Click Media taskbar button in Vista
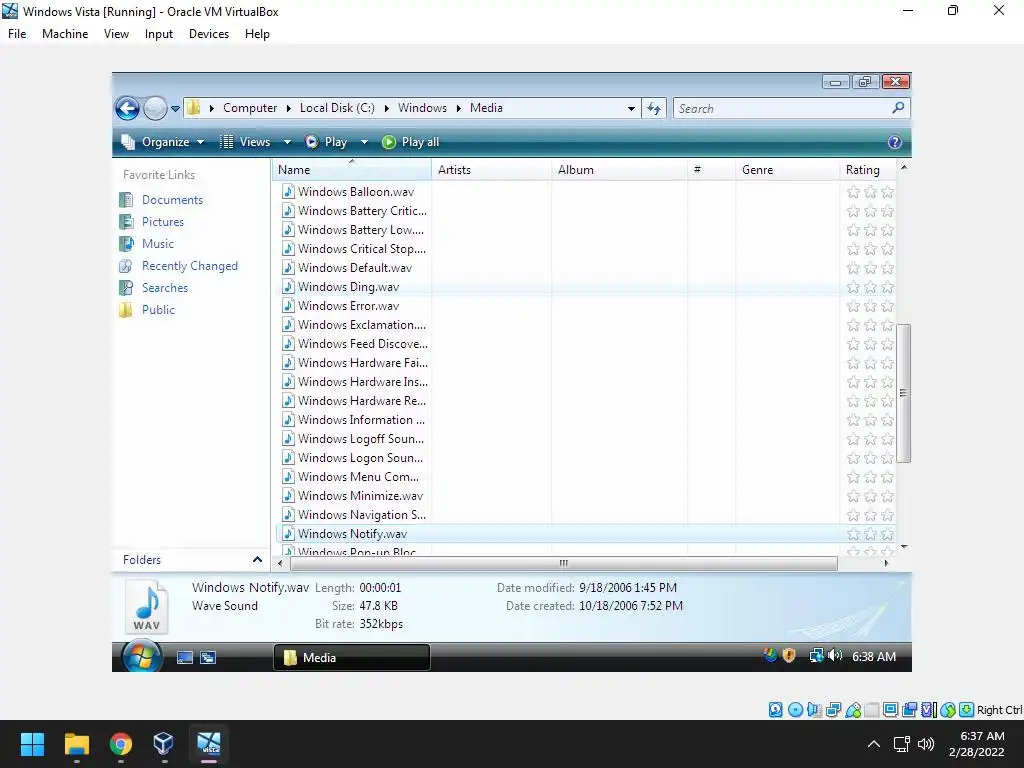The image size is (1024, 768). pos(351,658)
